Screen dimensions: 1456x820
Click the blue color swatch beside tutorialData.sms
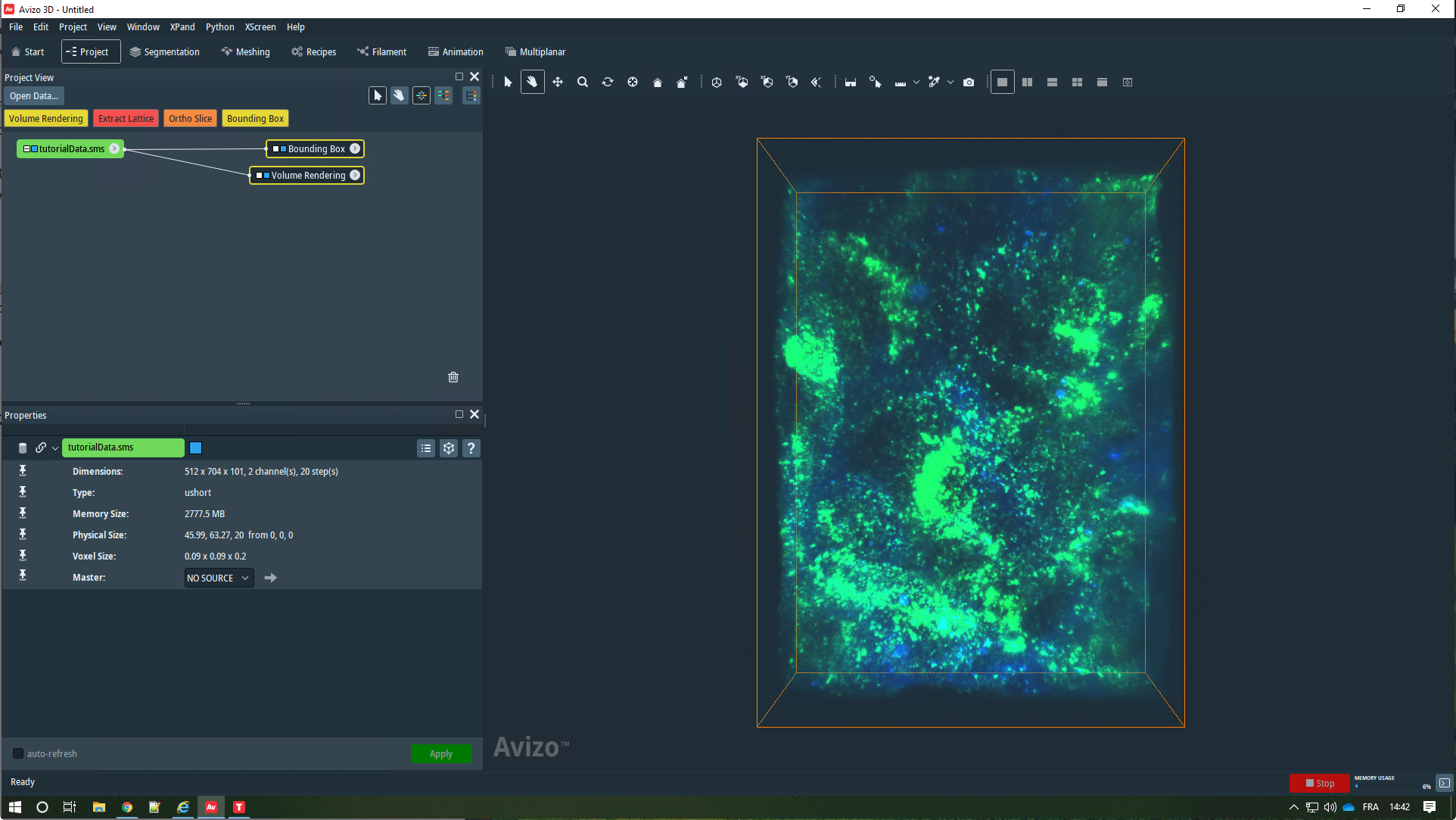point(195,448)
